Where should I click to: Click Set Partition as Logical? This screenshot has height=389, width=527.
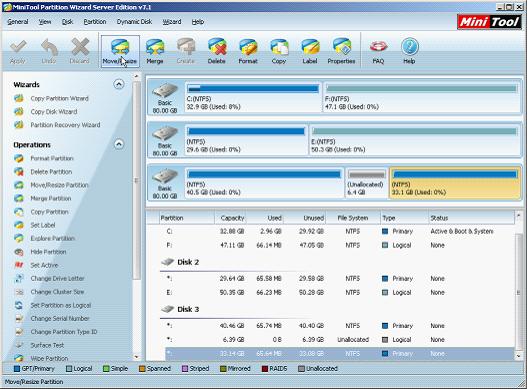tap(60, 305)
